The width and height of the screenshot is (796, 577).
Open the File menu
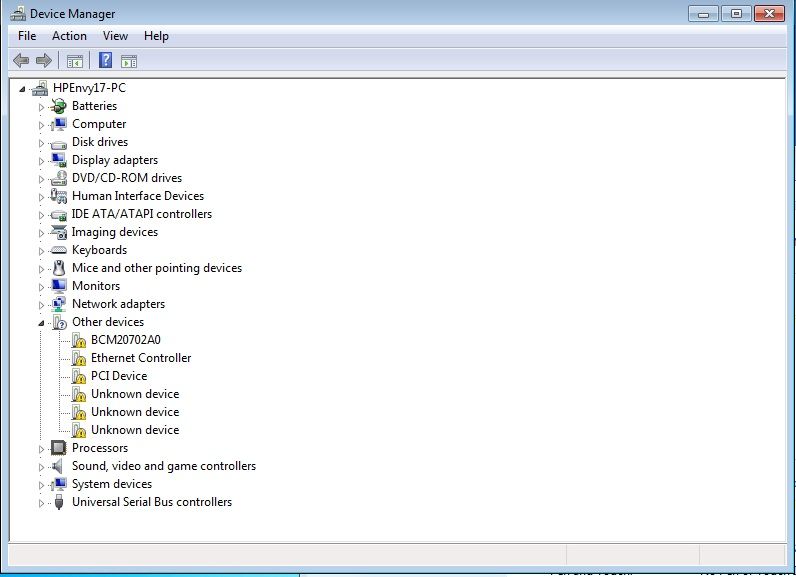[27, 36]
